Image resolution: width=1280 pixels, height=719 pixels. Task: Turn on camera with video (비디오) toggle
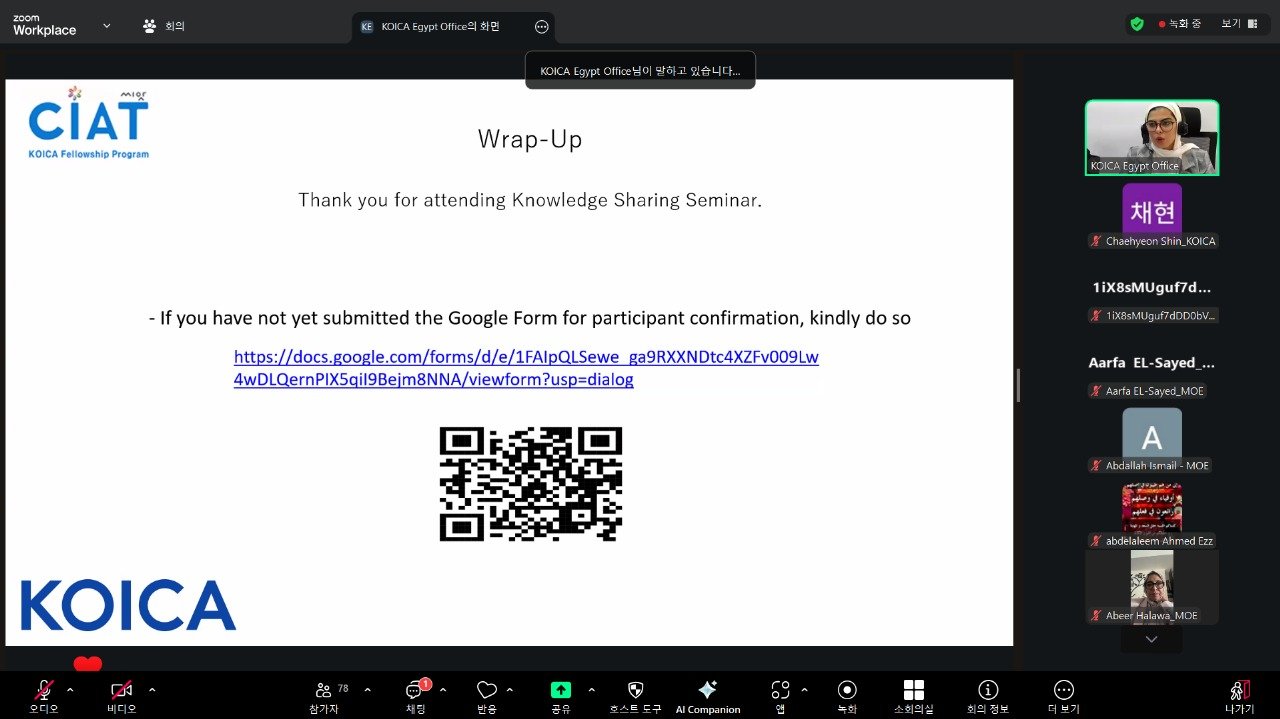[121, 691]
